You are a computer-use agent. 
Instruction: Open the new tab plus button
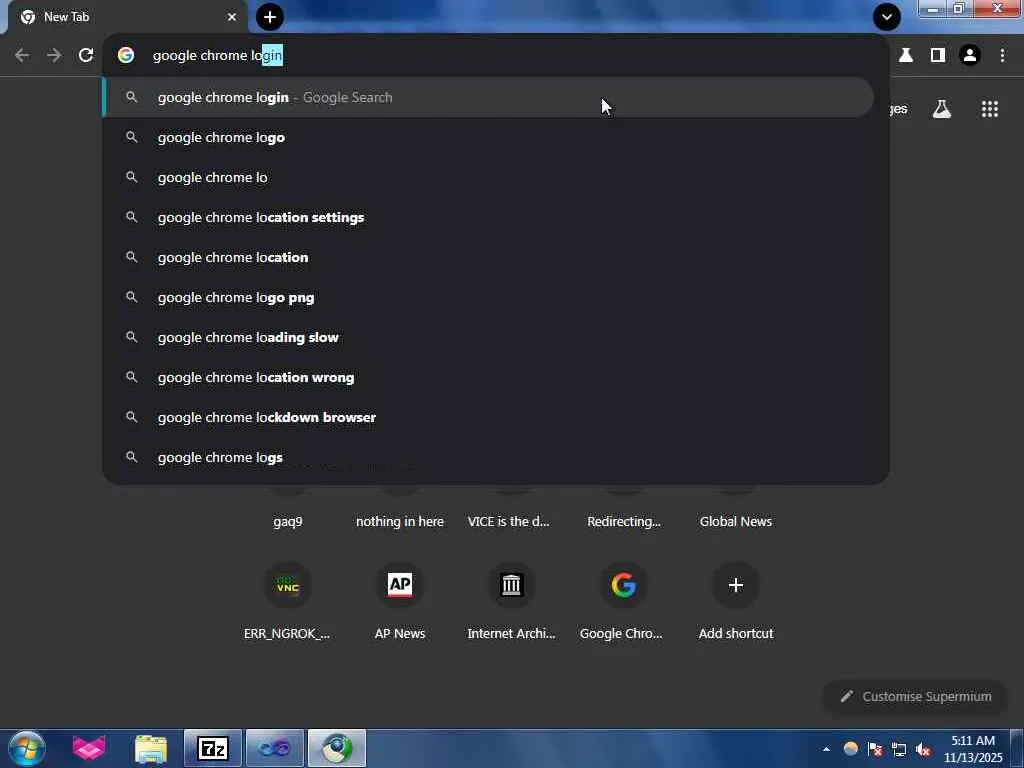(270, 17)
